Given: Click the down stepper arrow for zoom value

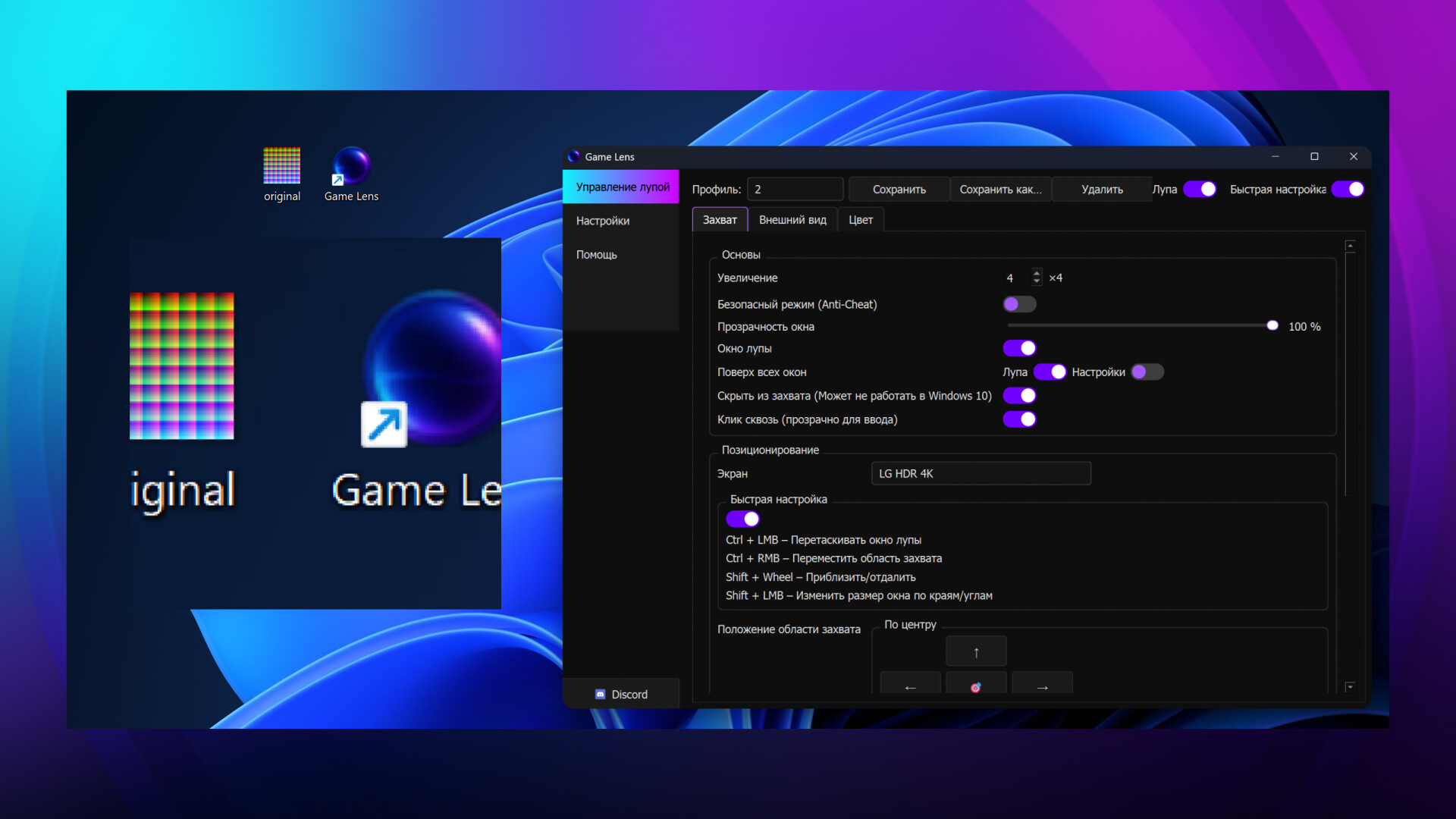Looking at the screenshot, I should (1036, 281).
